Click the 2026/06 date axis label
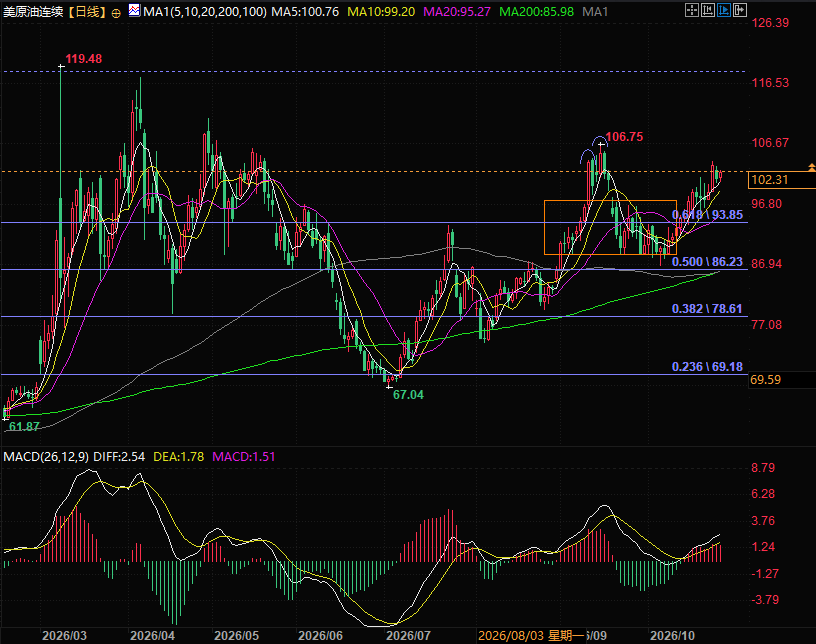This screenshot has width=816, height=644. (x=321, y=636)
